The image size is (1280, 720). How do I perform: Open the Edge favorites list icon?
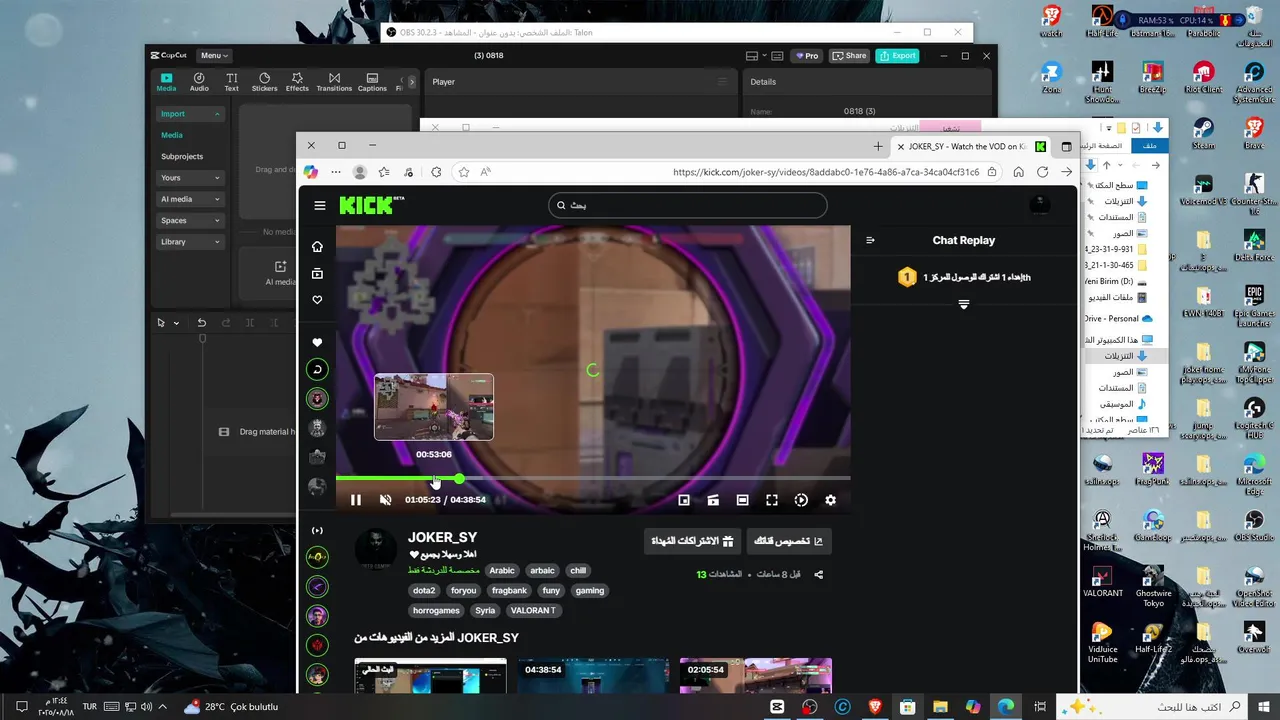click(384, 172)
